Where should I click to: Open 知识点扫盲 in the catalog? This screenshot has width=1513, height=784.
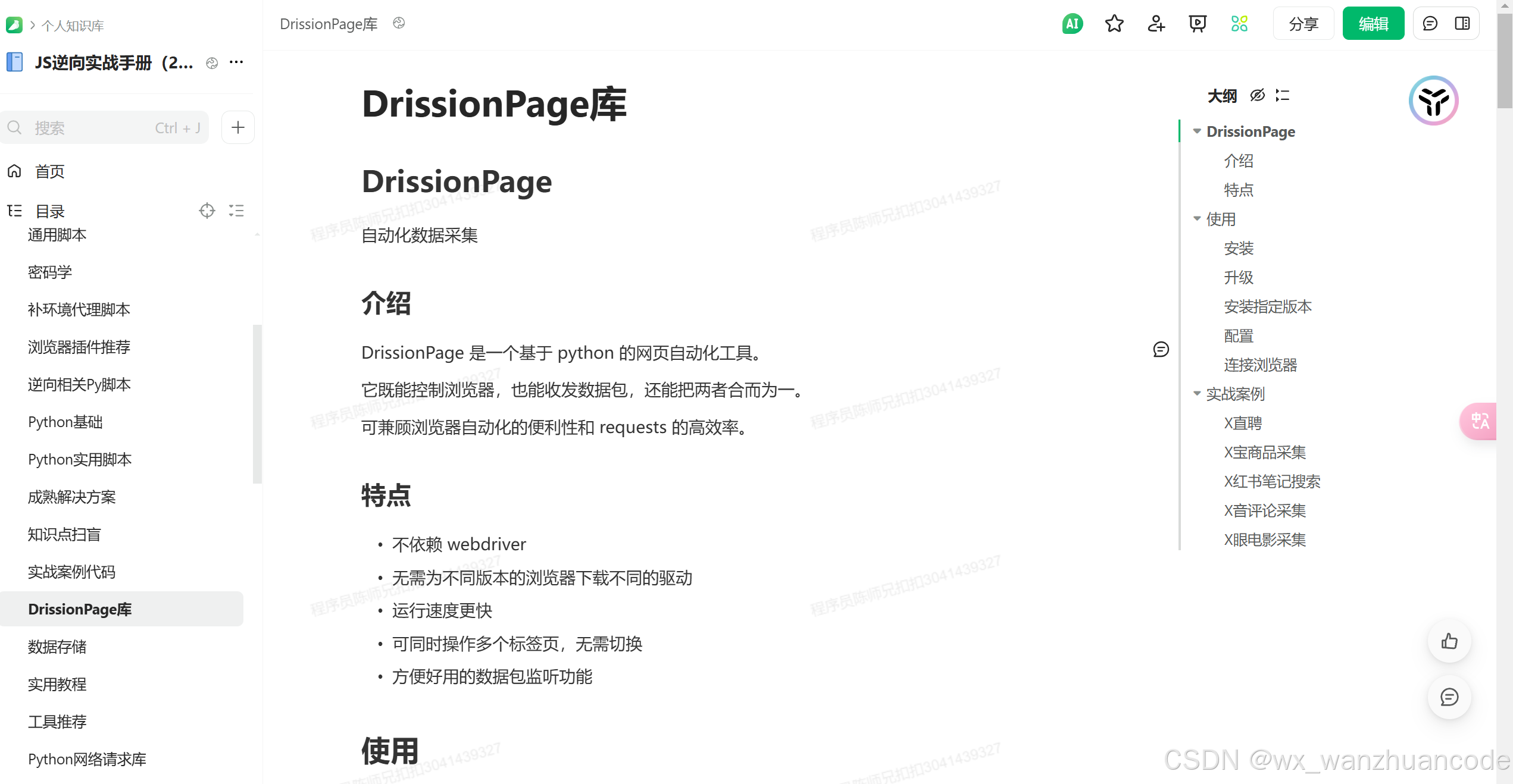(64, 534)
